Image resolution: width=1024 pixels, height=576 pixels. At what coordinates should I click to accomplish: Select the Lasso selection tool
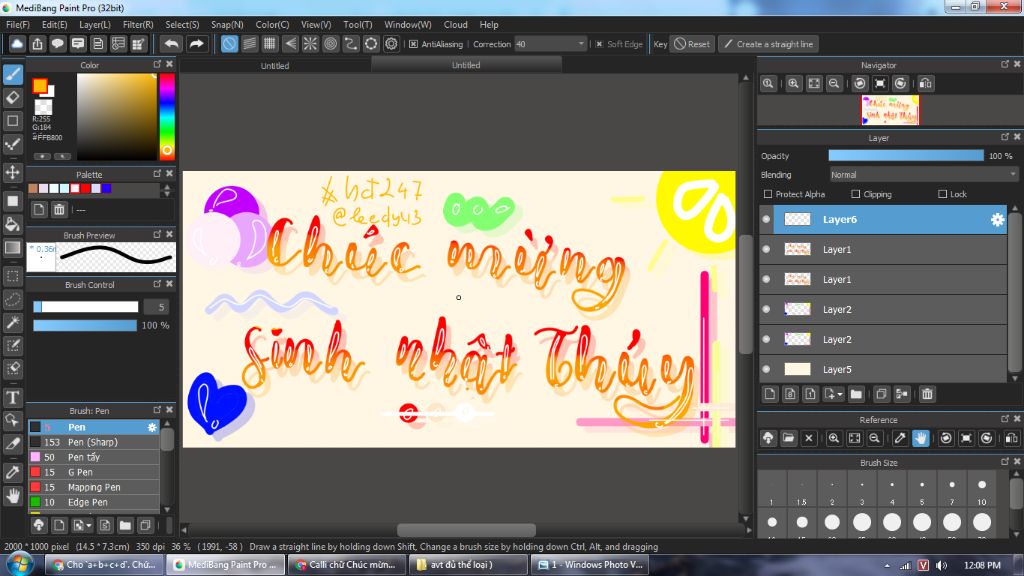pos(12,299)
